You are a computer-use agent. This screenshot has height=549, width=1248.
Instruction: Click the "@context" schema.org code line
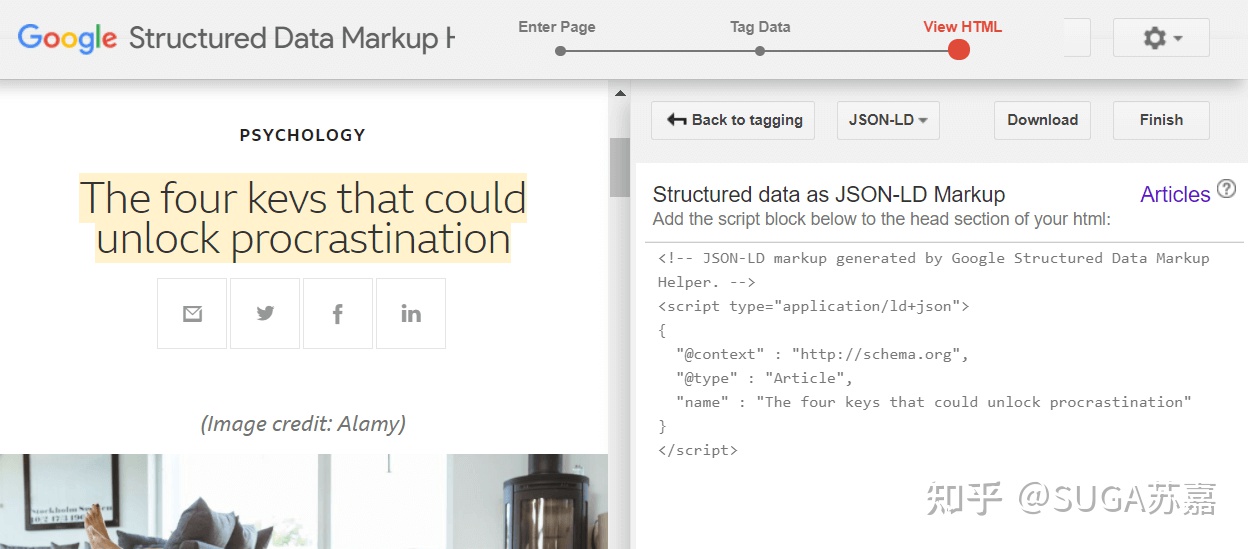tap(822, 354)
